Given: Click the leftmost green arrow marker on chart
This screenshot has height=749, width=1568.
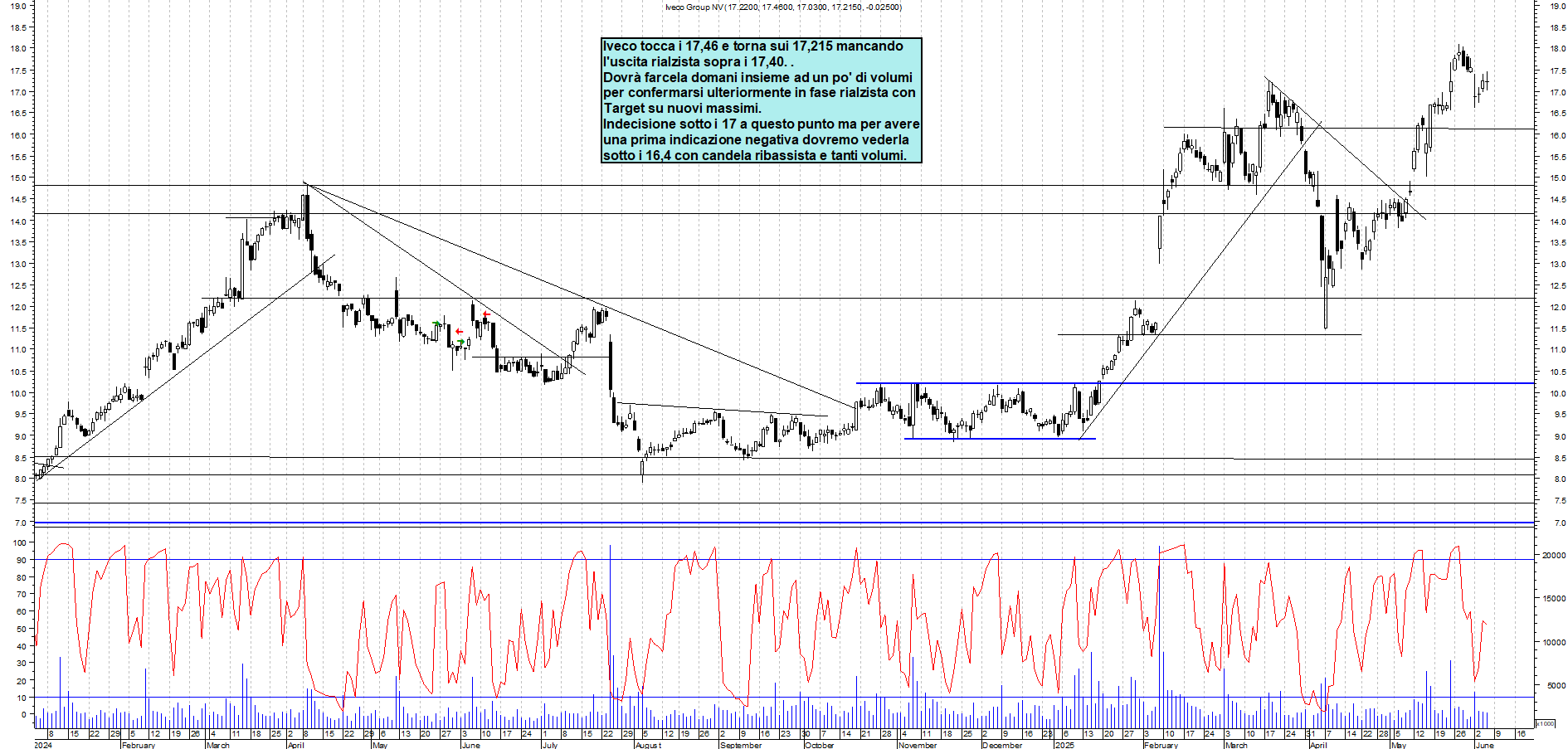Looking at the screenshot, I should (436, 323).
